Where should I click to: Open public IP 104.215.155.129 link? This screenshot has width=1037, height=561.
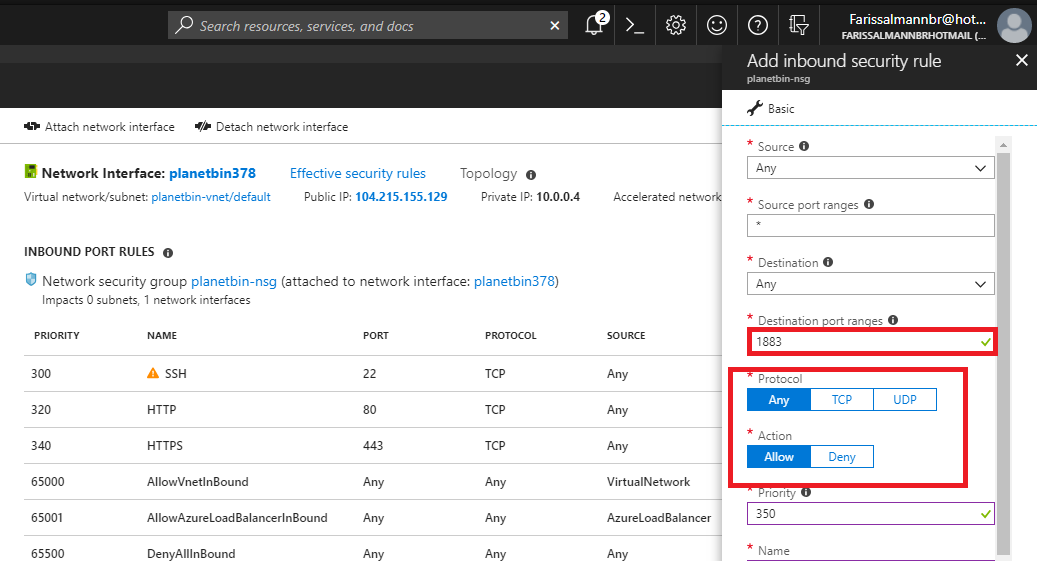(x=401, y=196)
